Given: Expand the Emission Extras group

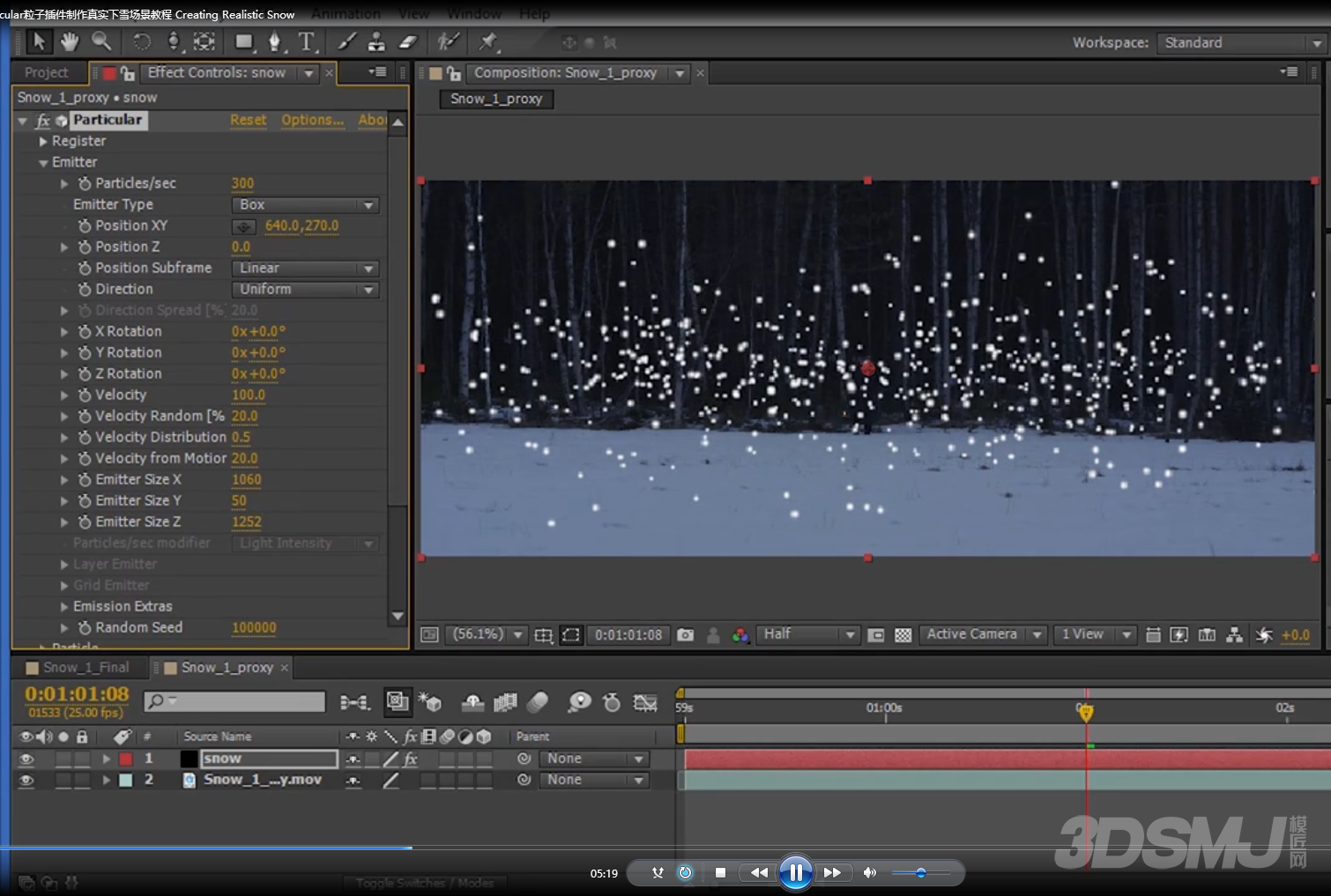Looking at the screenshot, I should tap(63, 606).
